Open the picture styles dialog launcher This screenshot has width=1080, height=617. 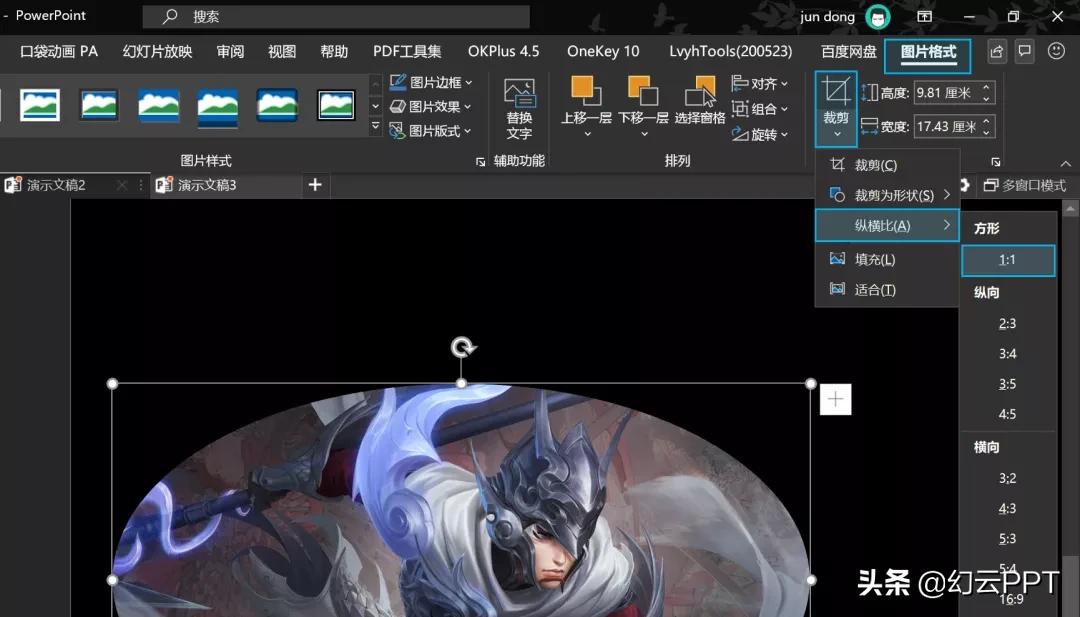[480, 162]
